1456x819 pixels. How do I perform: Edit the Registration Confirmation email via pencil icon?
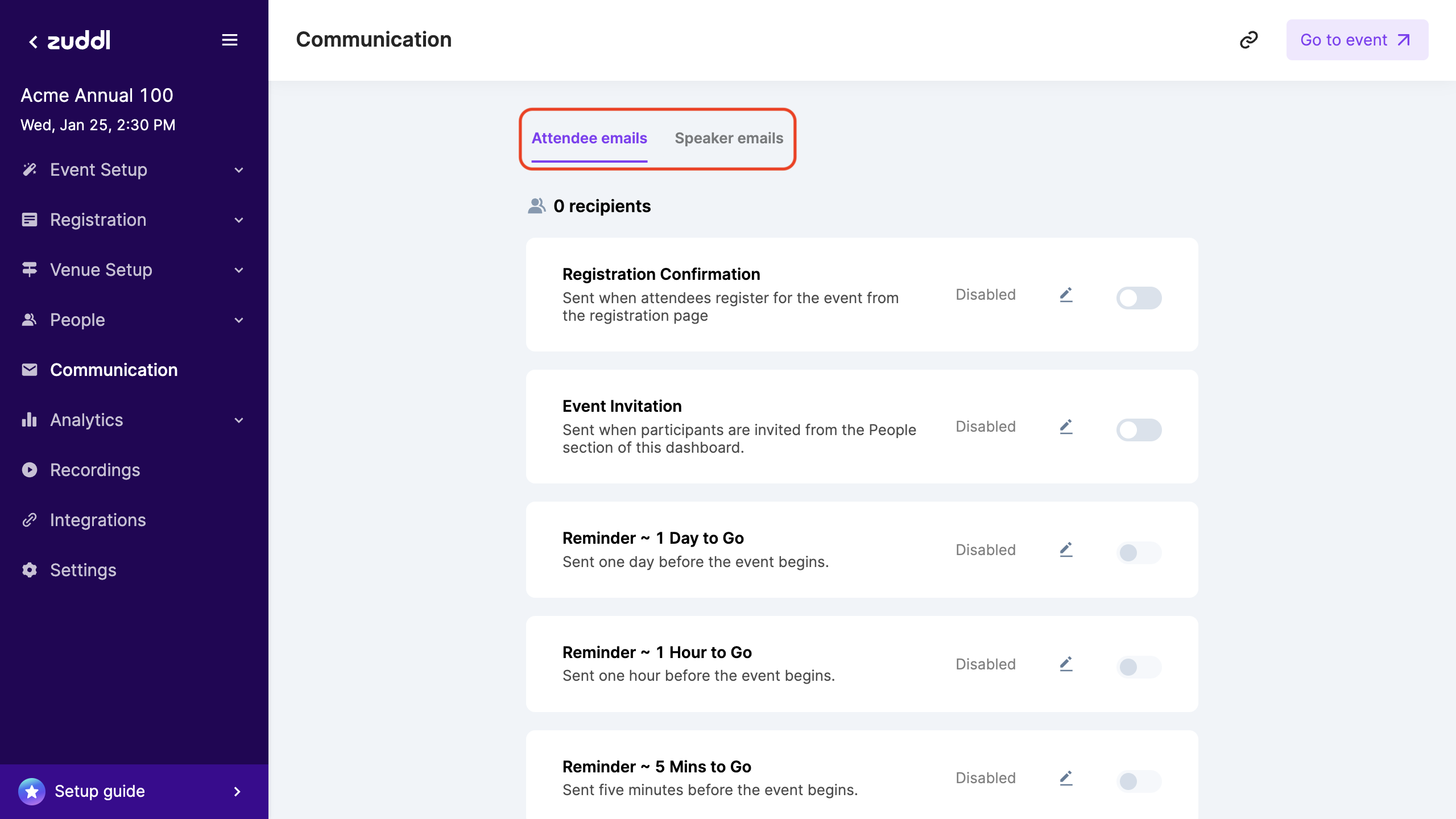pos(1066,294)
